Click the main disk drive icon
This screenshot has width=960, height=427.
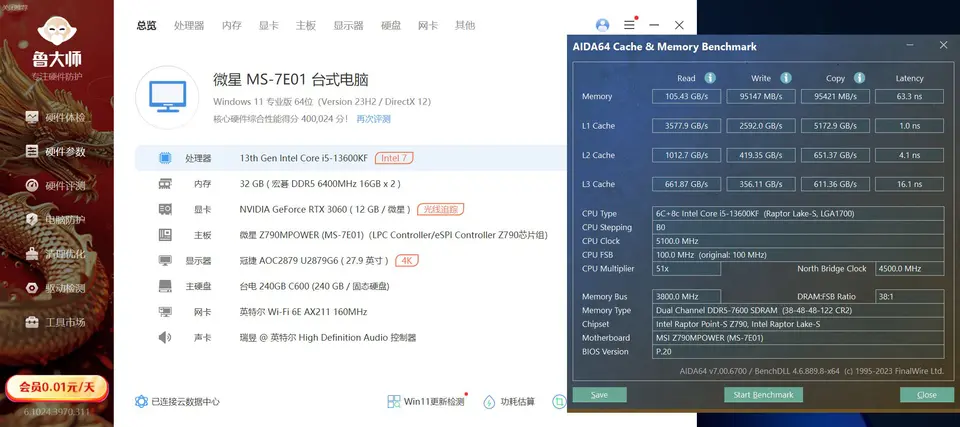(x=165, y=286)
